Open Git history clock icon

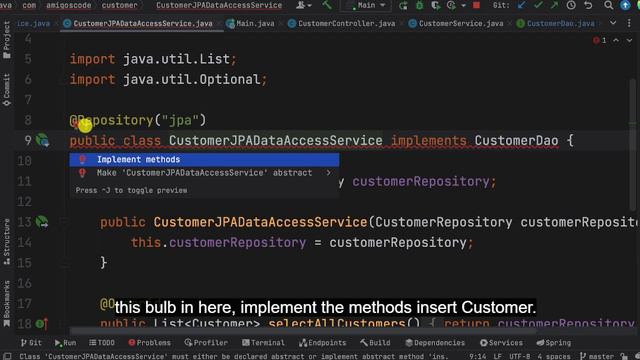coord(571,5)
